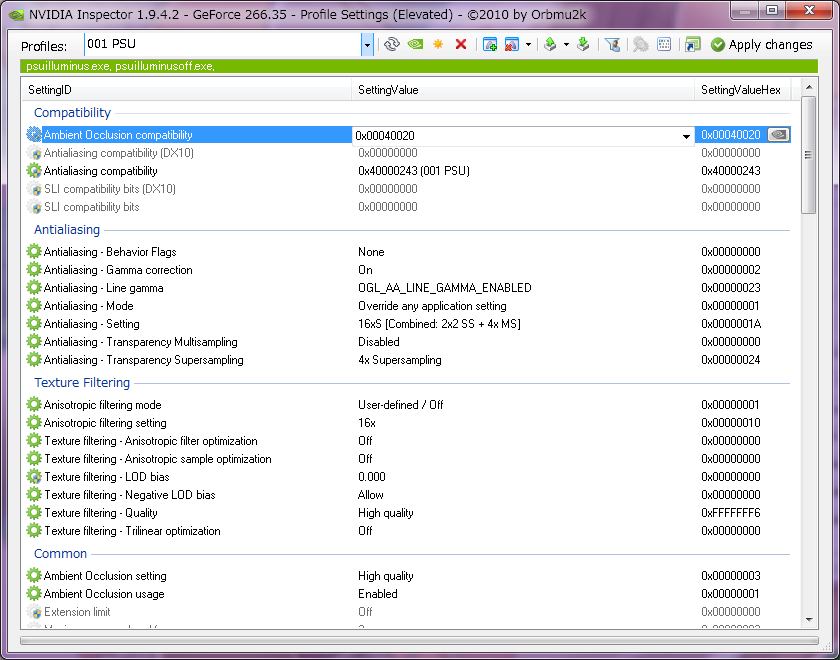The image size is (840, 660).
Task: Select Texture filtering - Trilinear optimization row
Action: 408,531
